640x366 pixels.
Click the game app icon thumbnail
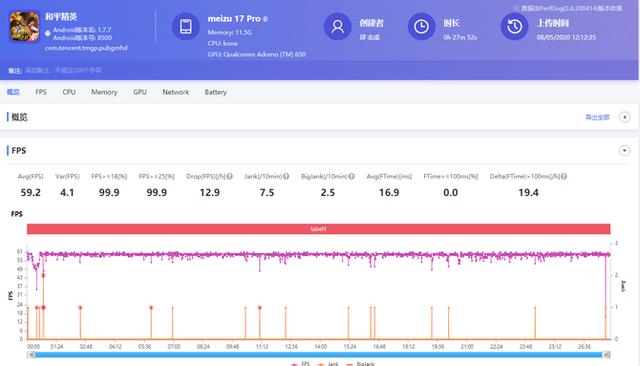(24, 27)
